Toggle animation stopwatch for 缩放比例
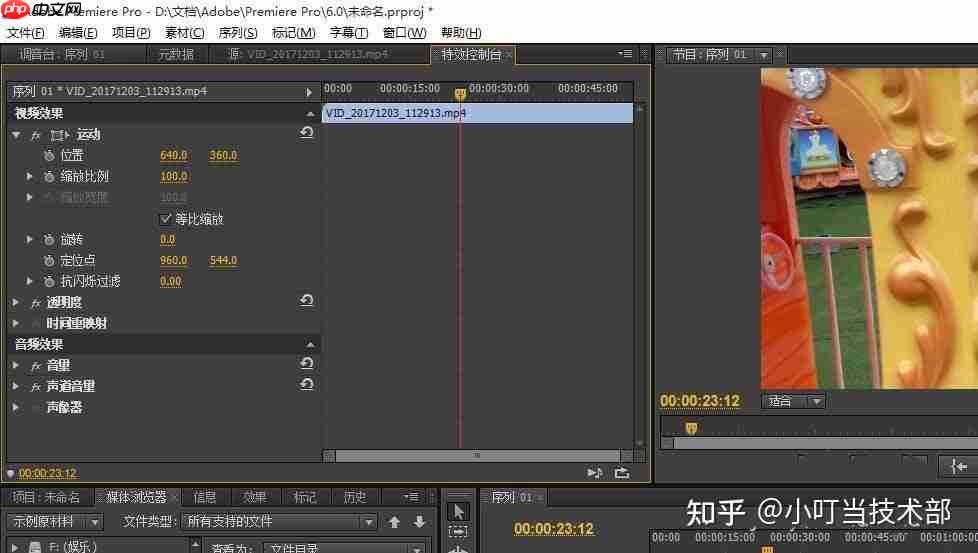This screenshot has width=978, height=553. pyautogui.click(x=49, y=176)
